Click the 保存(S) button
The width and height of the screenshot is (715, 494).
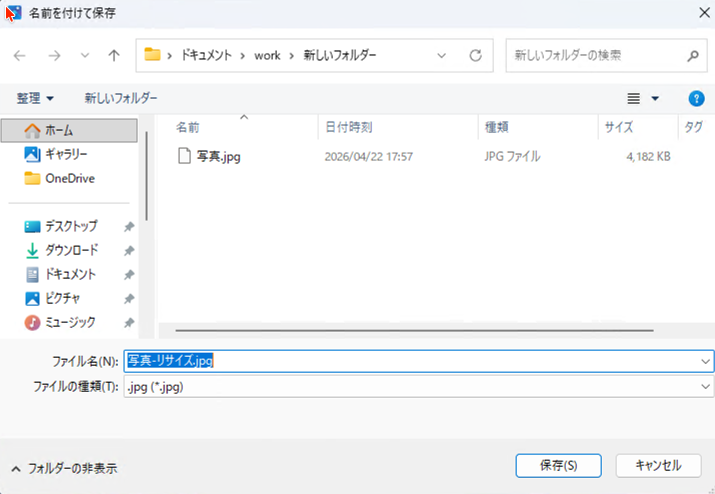(x=558, y=465)
